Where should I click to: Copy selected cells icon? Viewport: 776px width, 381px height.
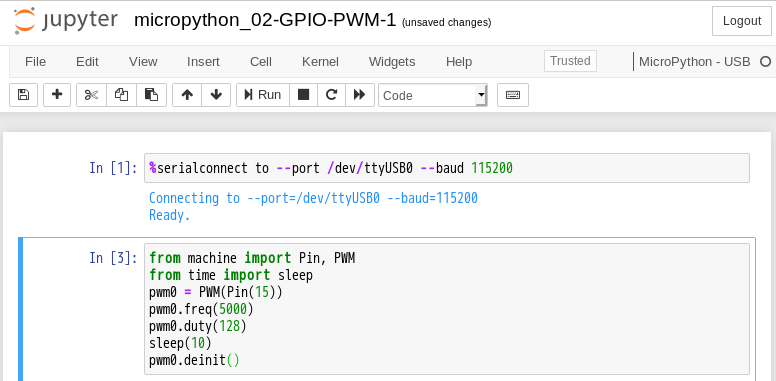point(121,95)
